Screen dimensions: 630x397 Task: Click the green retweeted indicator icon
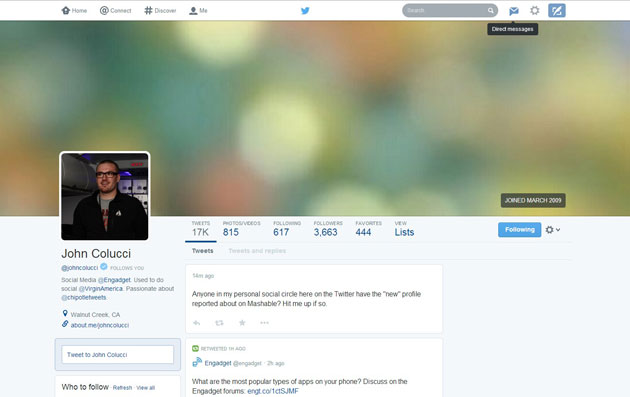click(195, 348)
